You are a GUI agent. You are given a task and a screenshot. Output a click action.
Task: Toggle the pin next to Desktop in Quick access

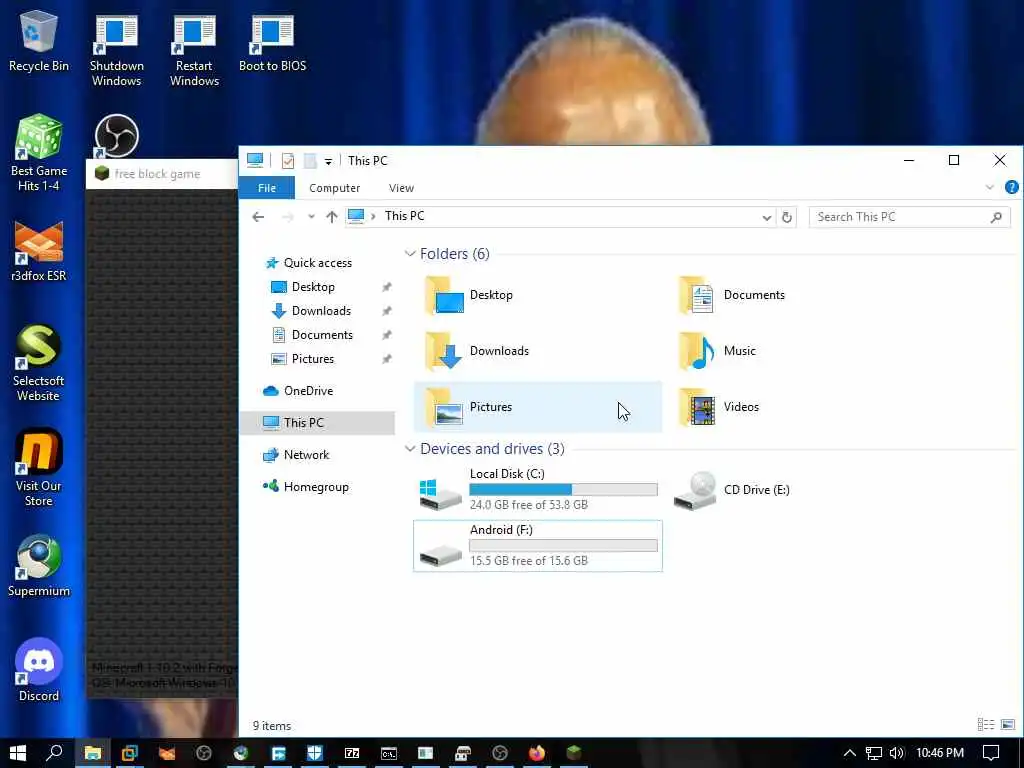click(x=387, y=287)
